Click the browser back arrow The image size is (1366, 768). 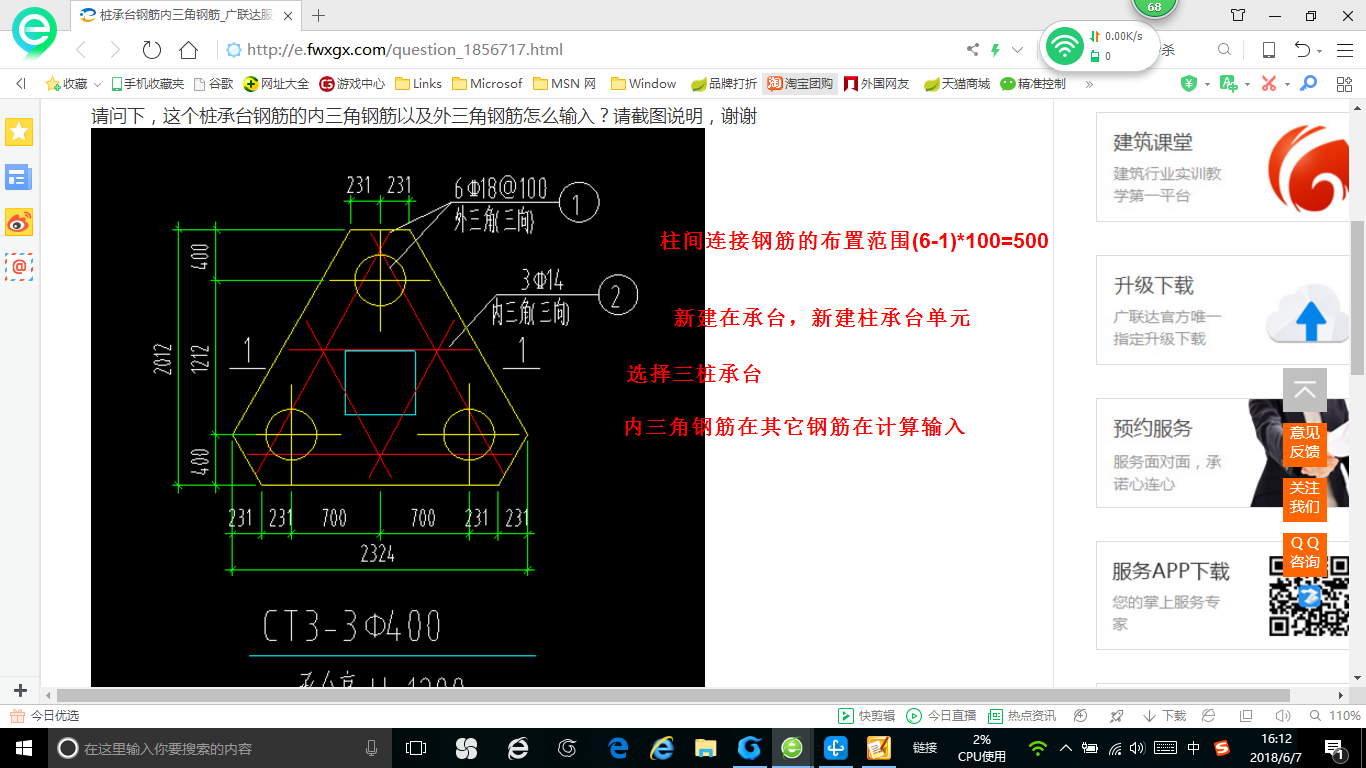(81, 50)
